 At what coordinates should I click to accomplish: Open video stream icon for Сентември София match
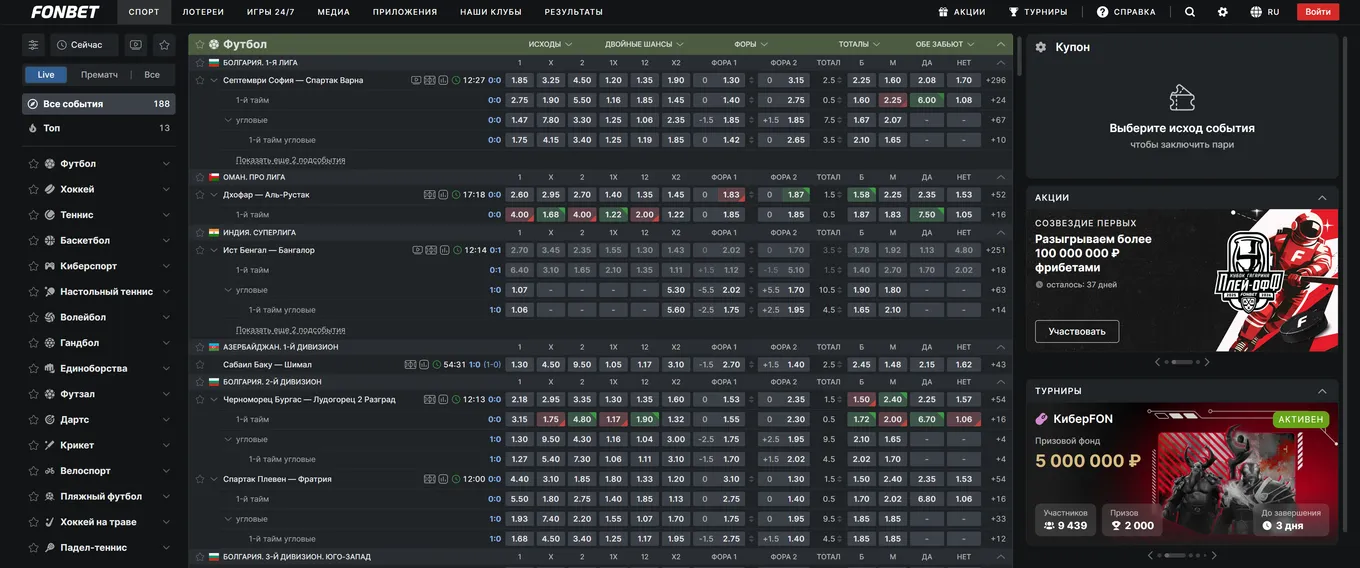click(416, 80)
